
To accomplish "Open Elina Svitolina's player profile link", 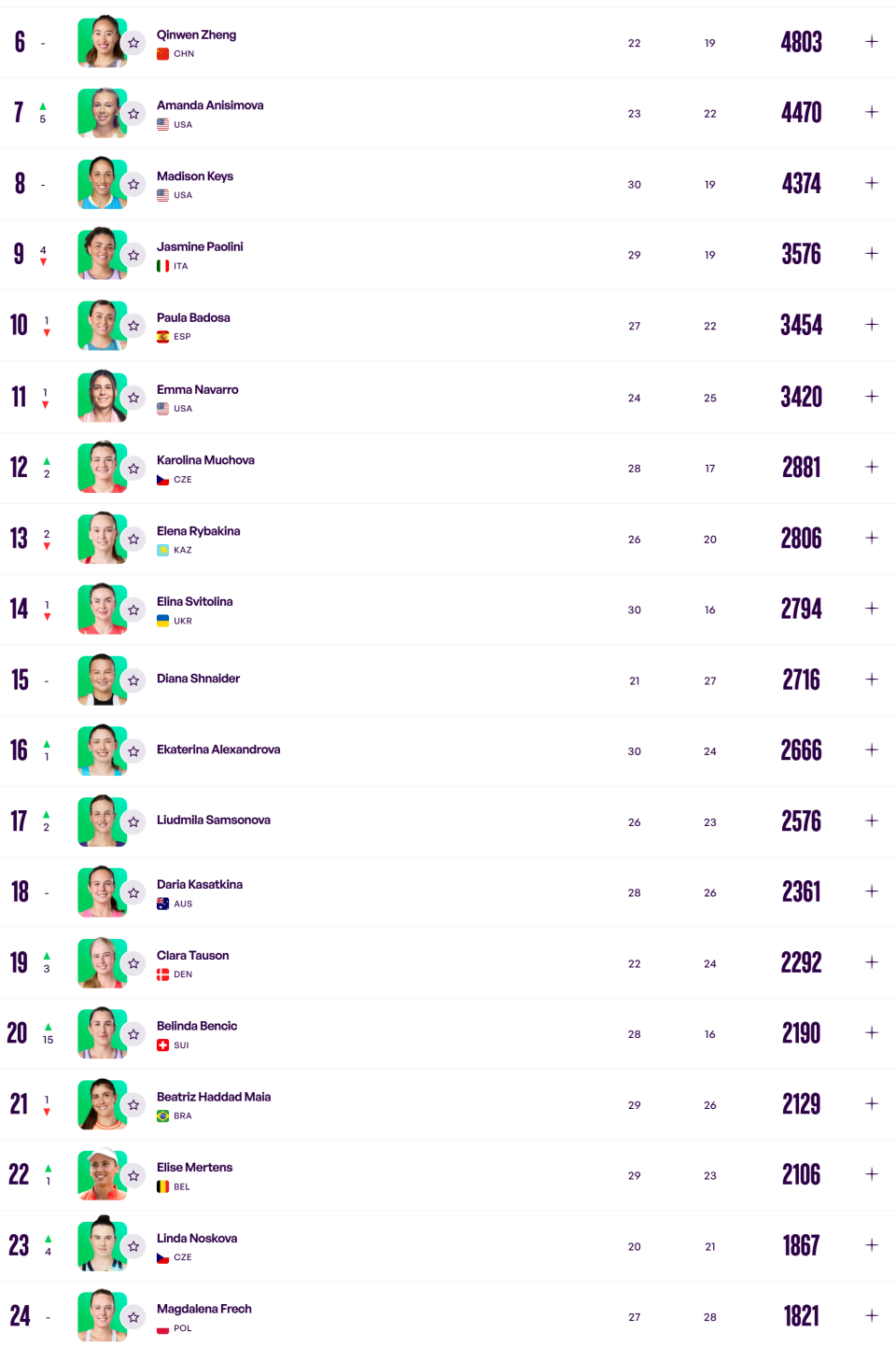I will 194,602.
